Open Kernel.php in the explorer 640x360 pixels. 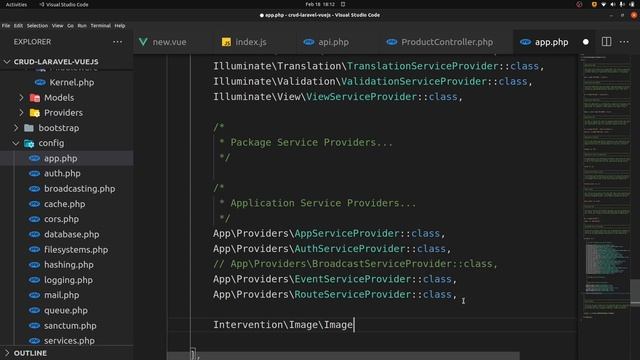[71, 82]
